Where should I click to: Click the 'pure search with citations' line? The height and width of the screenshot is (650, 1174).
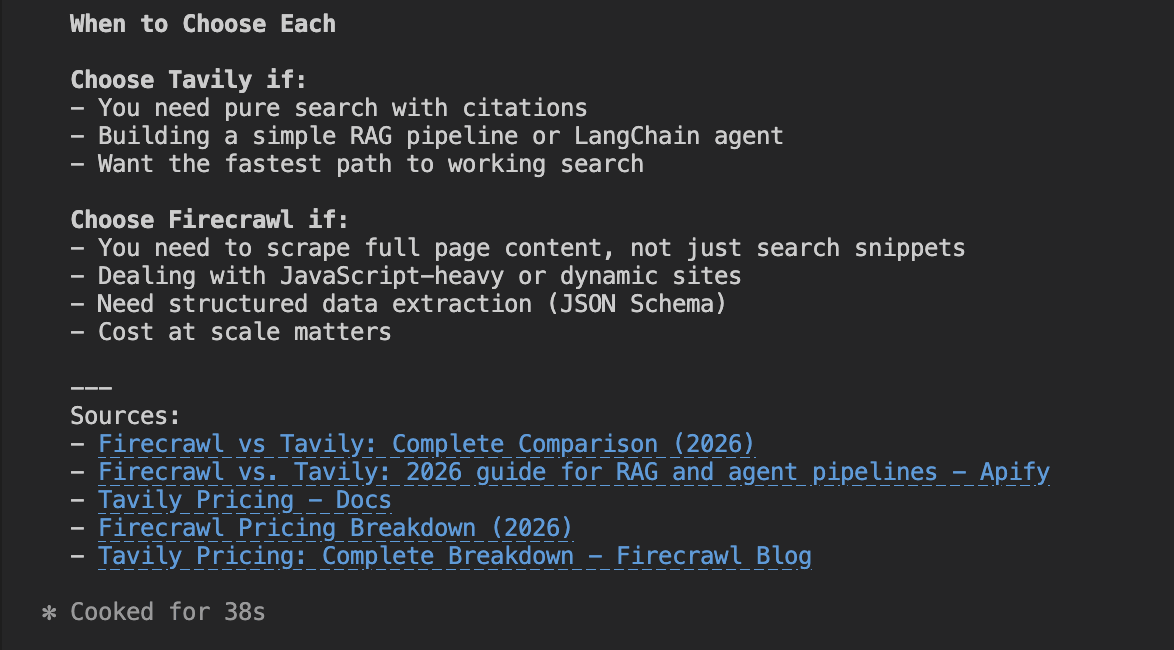coord(342,108)
